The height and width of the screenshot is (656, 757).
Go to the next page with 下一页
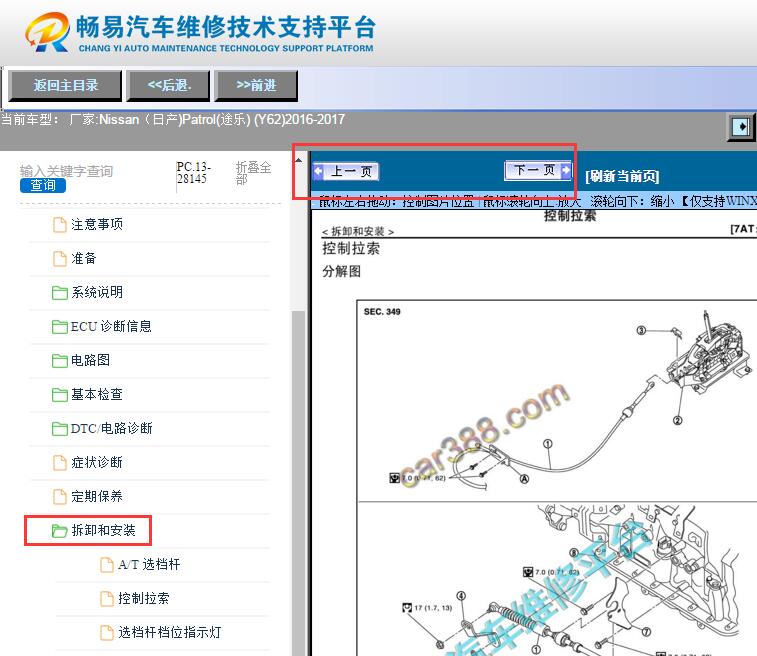point(538,170)
